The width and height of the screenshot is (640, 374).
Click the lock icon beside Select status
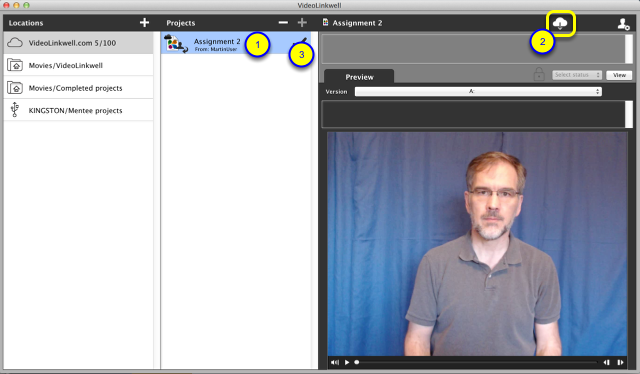(x=539, y=74)
